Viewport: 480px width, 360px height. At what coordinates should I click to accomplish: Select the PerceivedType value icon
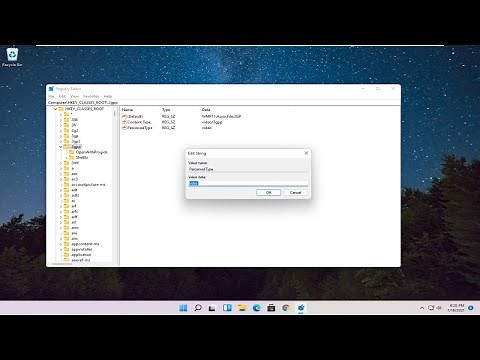click(125, 128)
